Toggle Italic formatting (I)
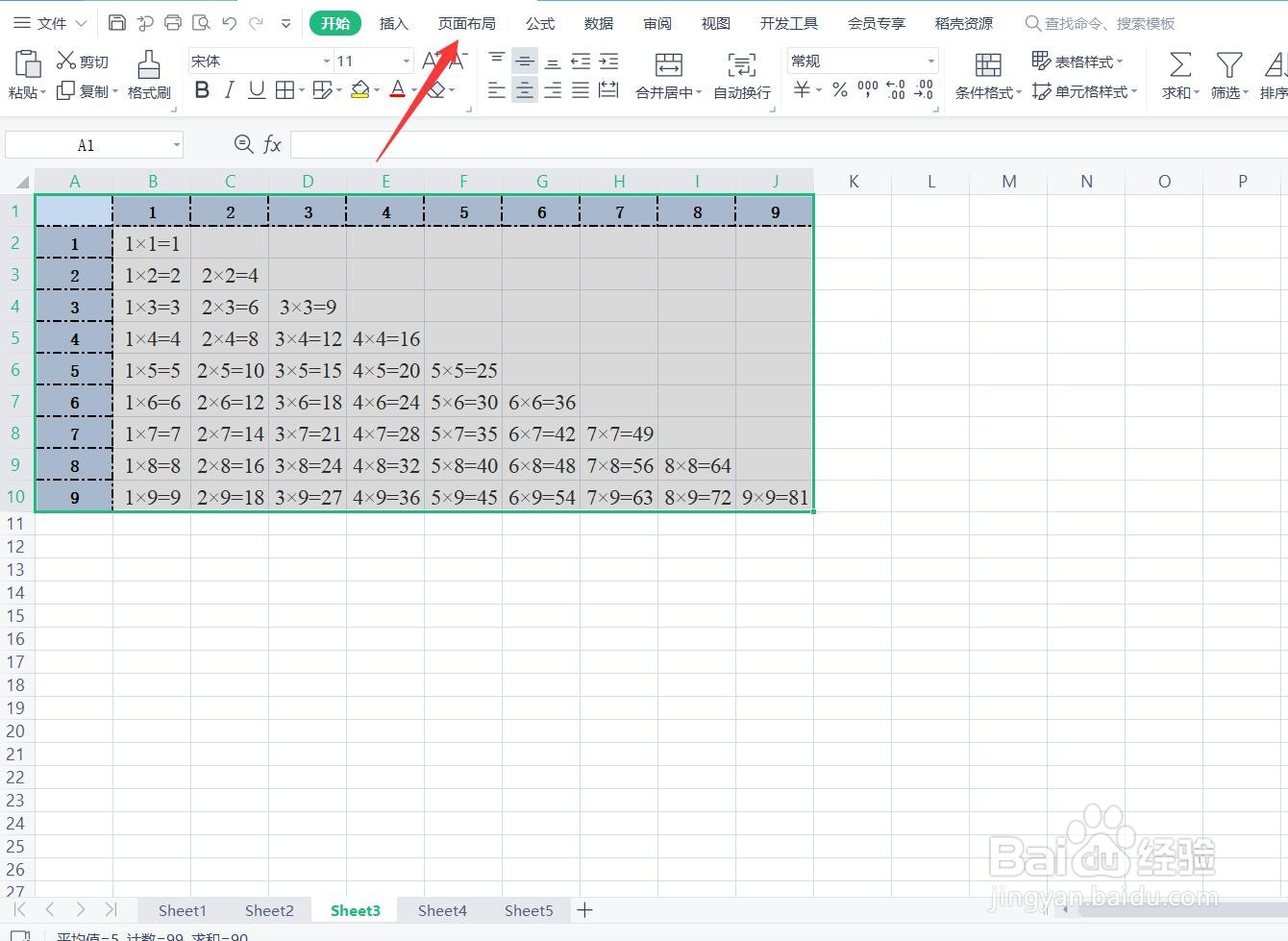Viewport: 1288px width, 941px height. (x=229, y=90)
